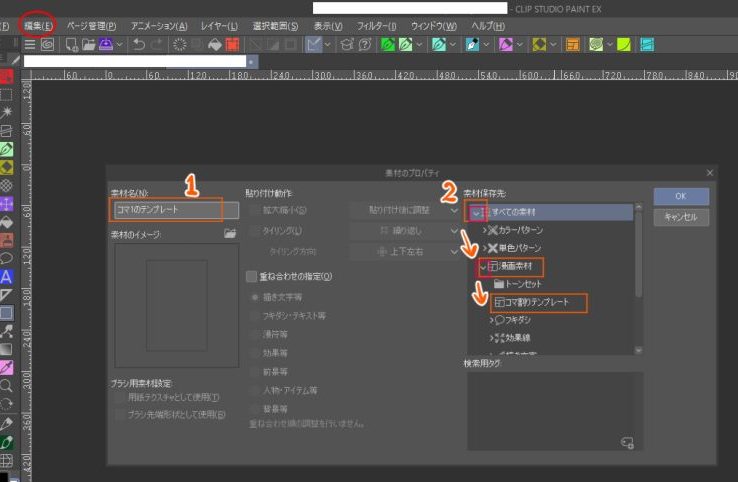Select the pink Eyedropper tool
The image size is (738, 482).
pos(6,368)
